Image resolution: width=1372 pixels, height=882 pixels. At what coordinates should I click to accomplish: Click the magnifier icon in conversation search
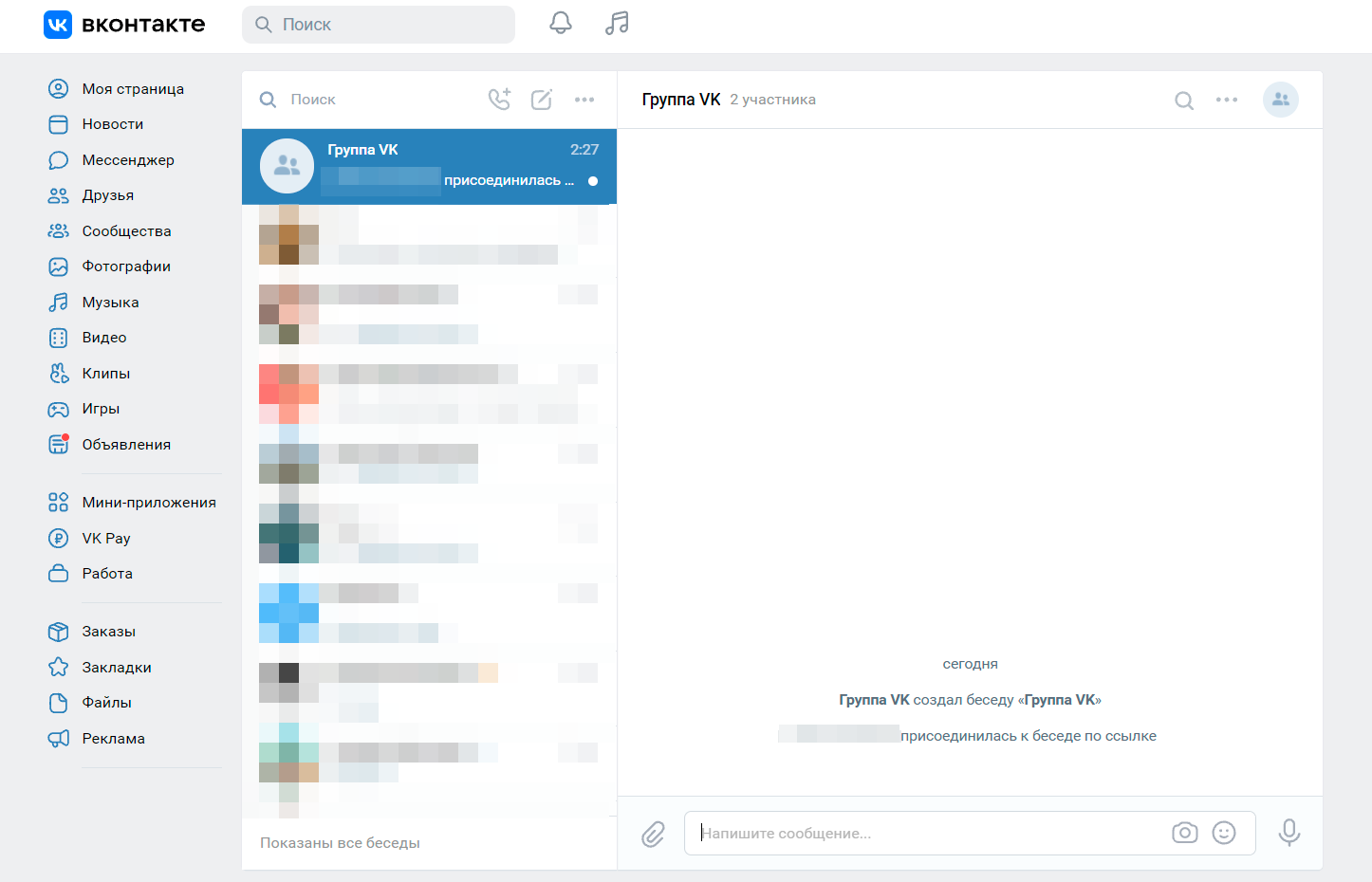(269, 100)
